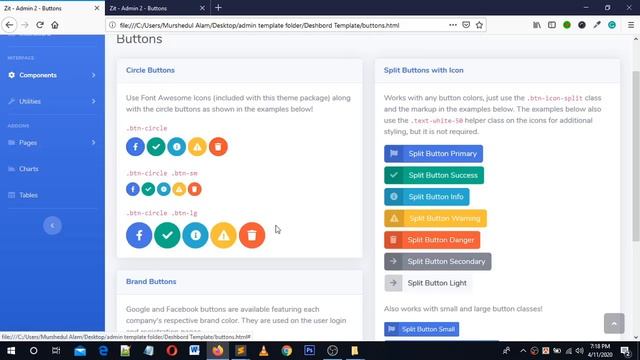
Task: Open the Firefox hamburger menu
Action: tap(631, 25)
